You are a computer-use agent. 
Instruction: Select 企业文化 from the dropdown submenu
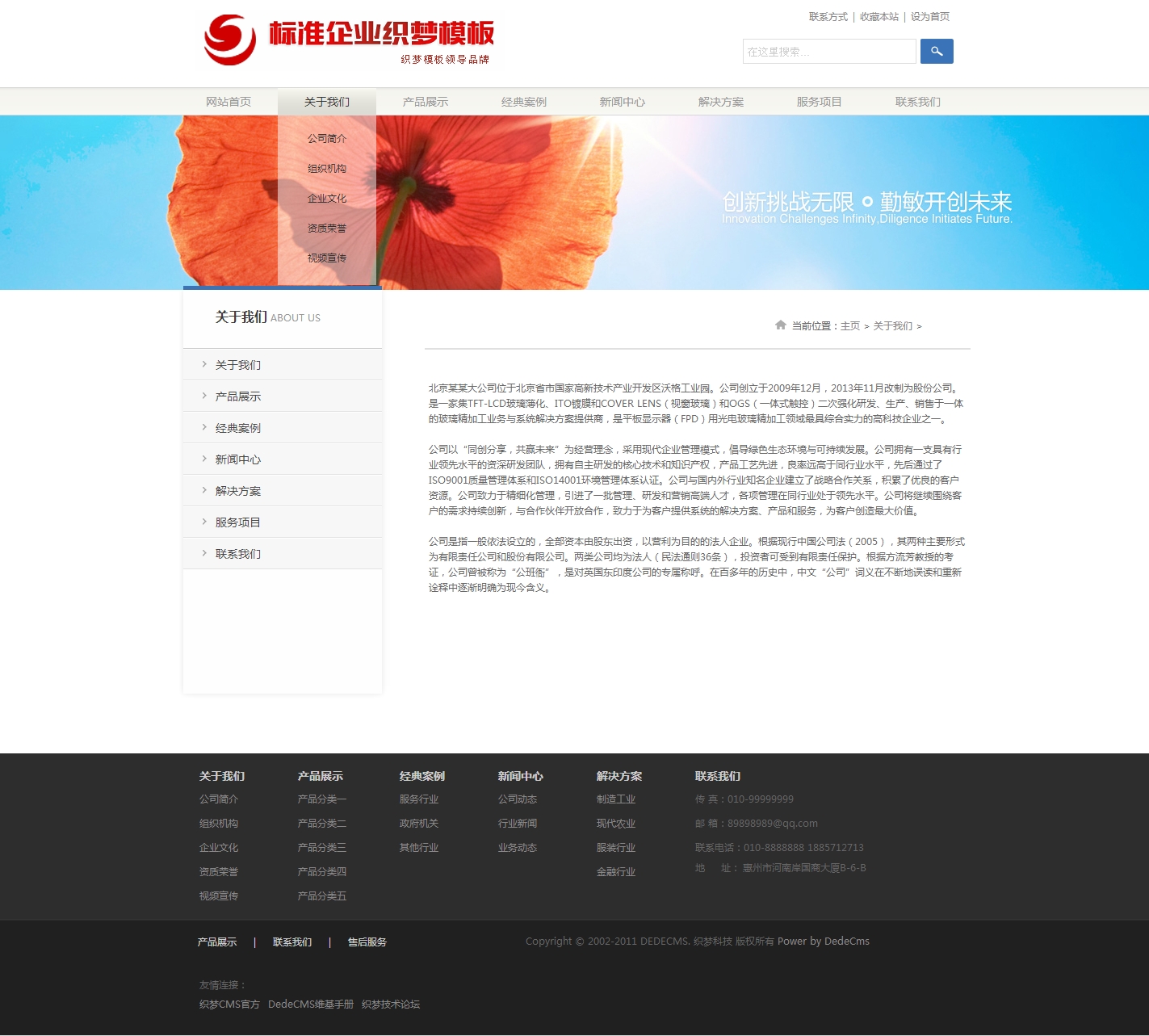point(327,199)
